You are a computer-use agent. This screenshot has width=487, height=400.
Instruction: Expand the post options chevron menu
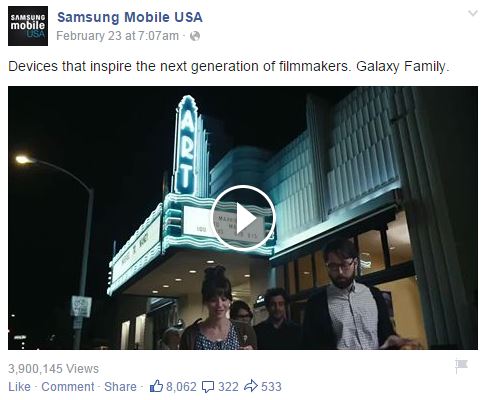473,13
